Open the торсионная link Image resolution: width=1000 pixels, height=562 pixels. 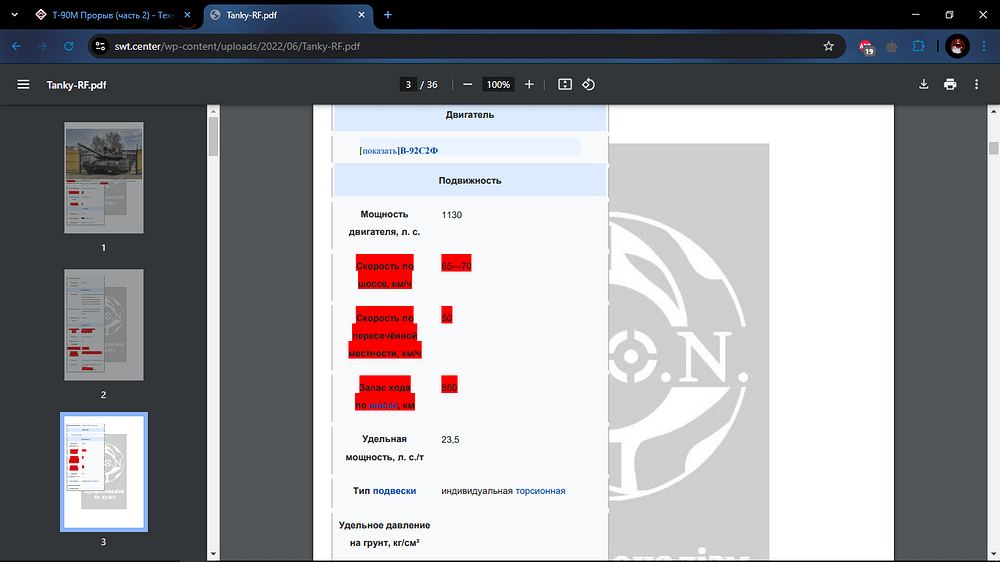[540, 491]
